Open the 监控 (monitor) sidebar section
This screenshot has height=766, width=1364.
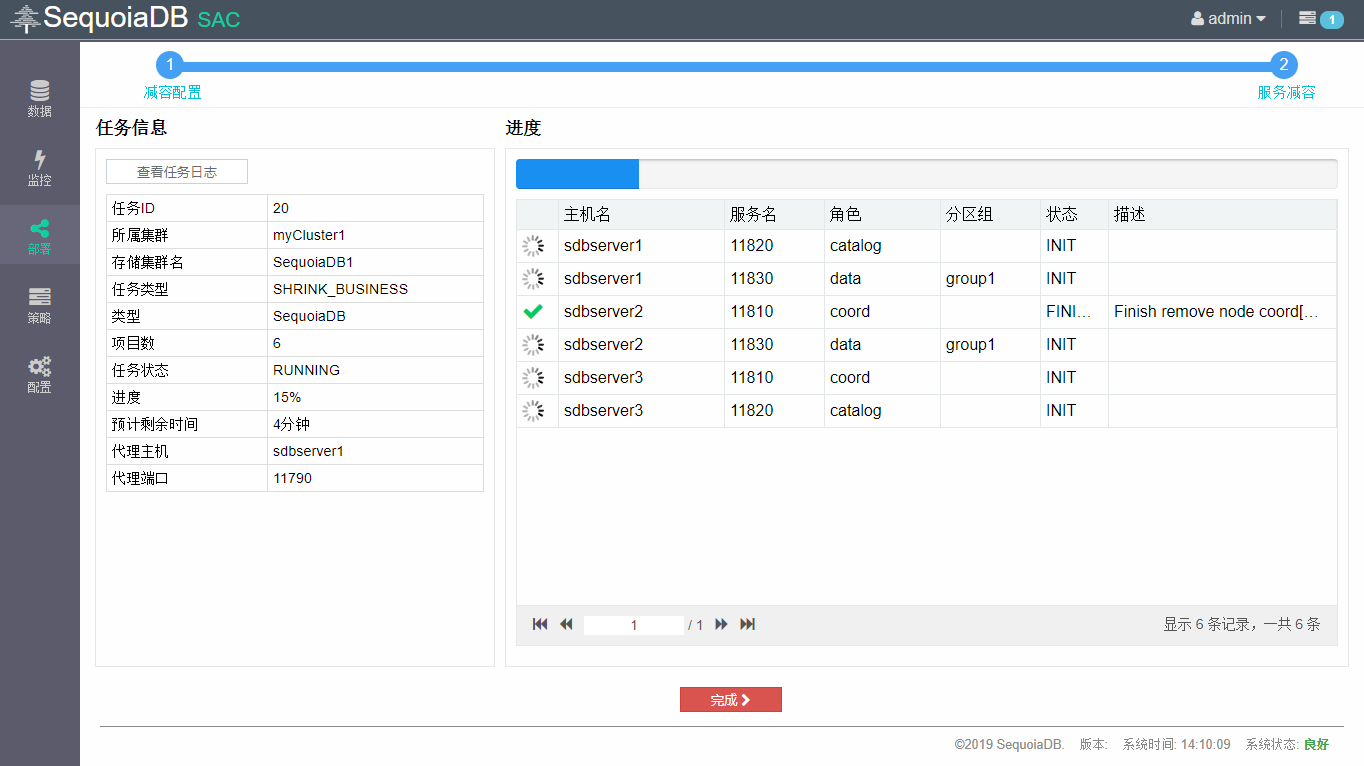(39, 168)
